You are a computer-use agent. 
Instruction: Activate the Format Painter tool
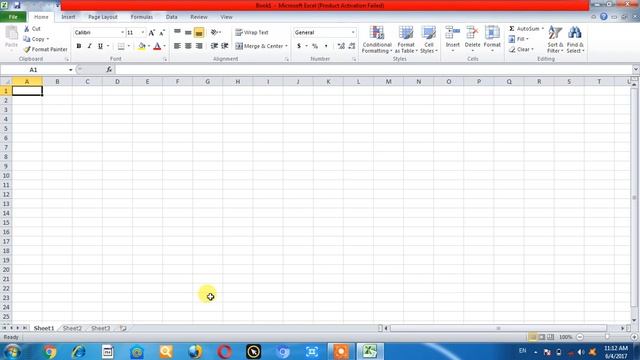pyautogui.click(x=45, y=49)
